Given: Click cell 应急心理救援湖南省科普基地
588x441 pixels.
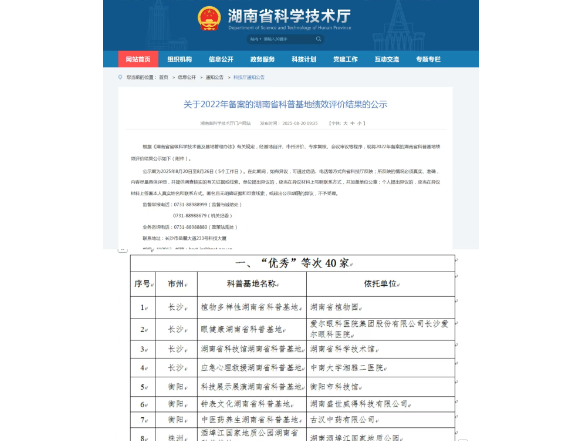Looking at the screenshot, I should (252, 368).
